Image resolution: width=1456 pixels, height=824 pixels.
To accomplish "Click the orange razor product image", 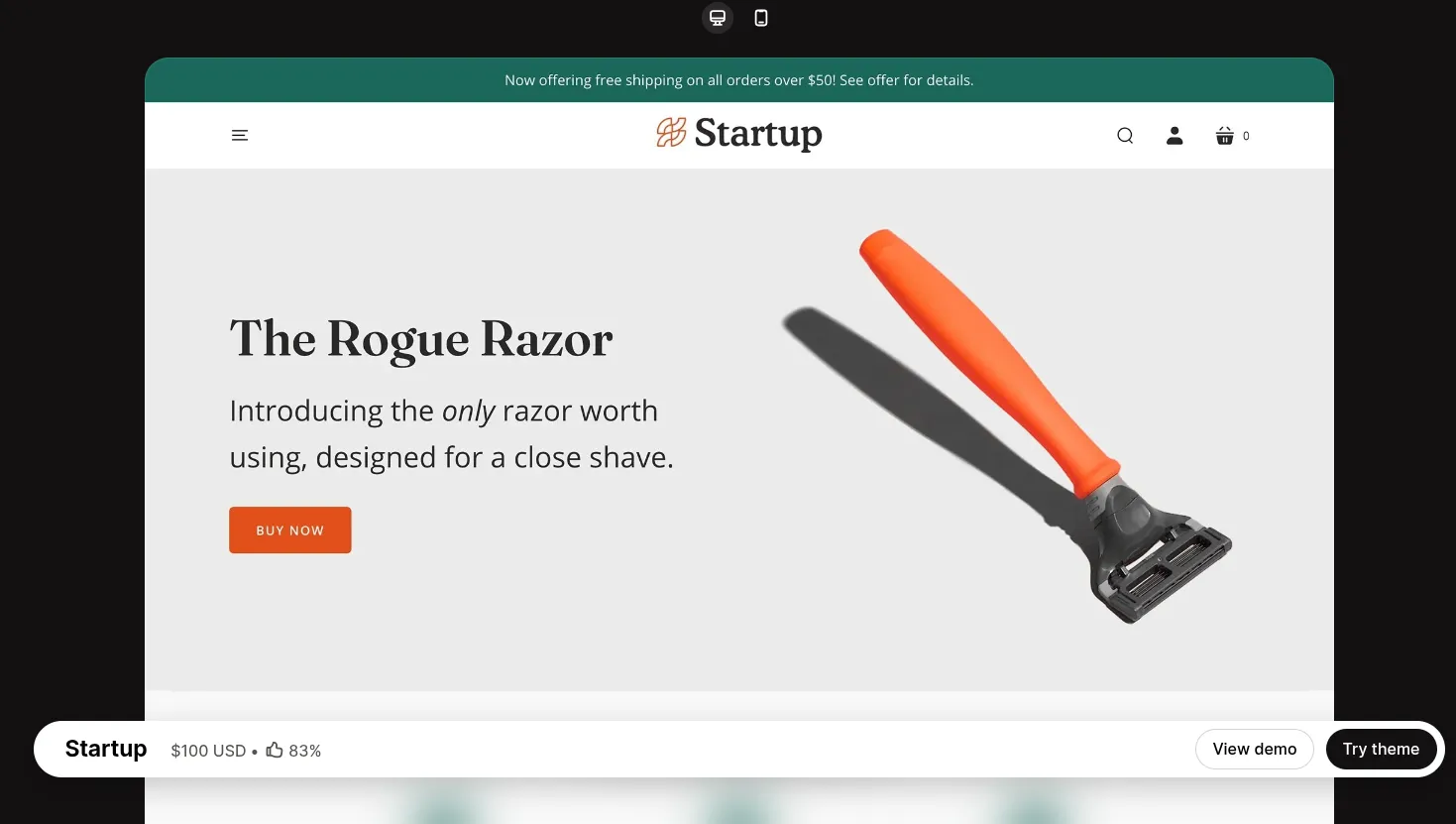I will [x=1007, y=426].
